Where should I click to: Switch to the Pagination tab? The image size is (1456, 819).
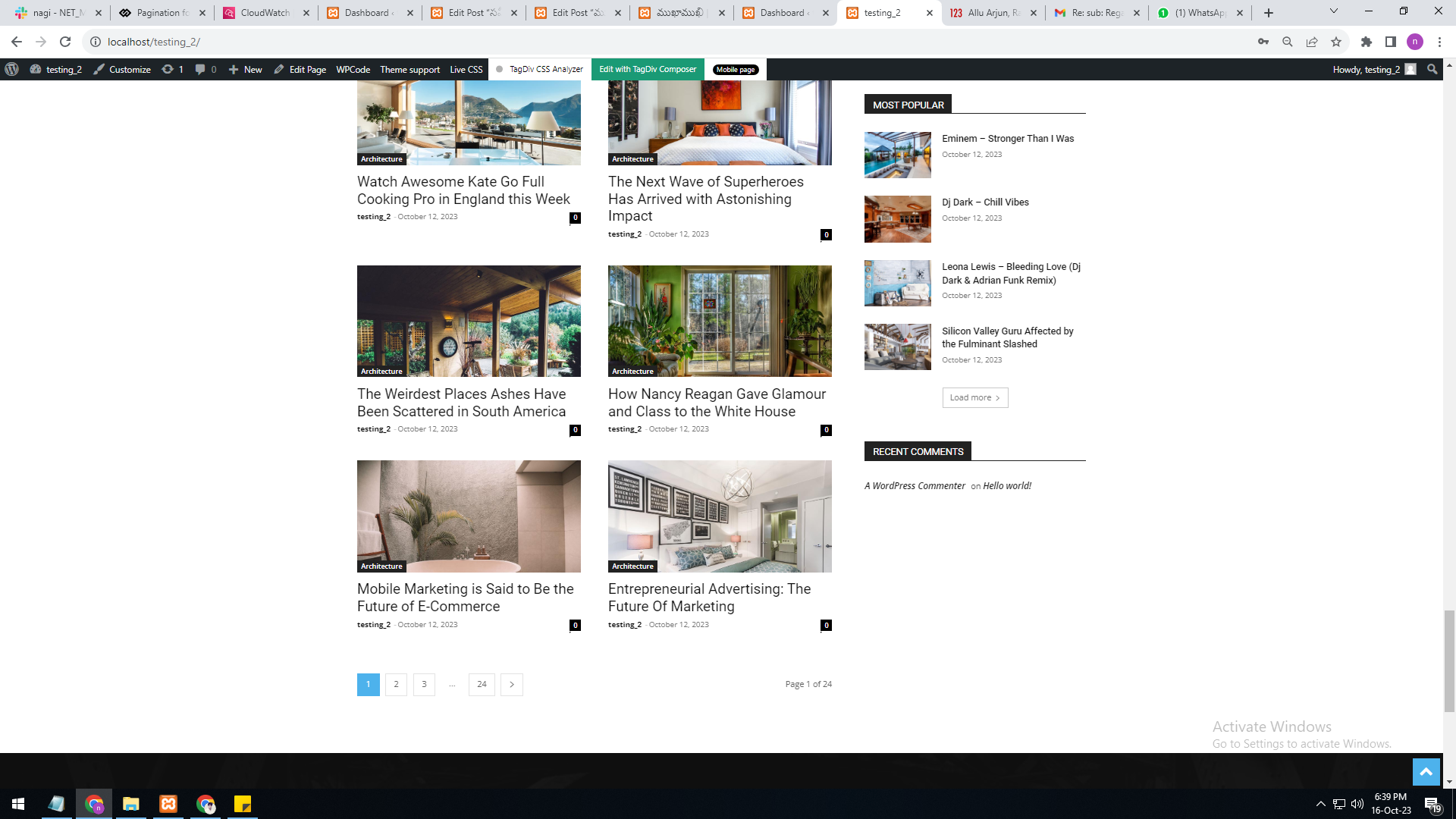(x=162, y=13)
